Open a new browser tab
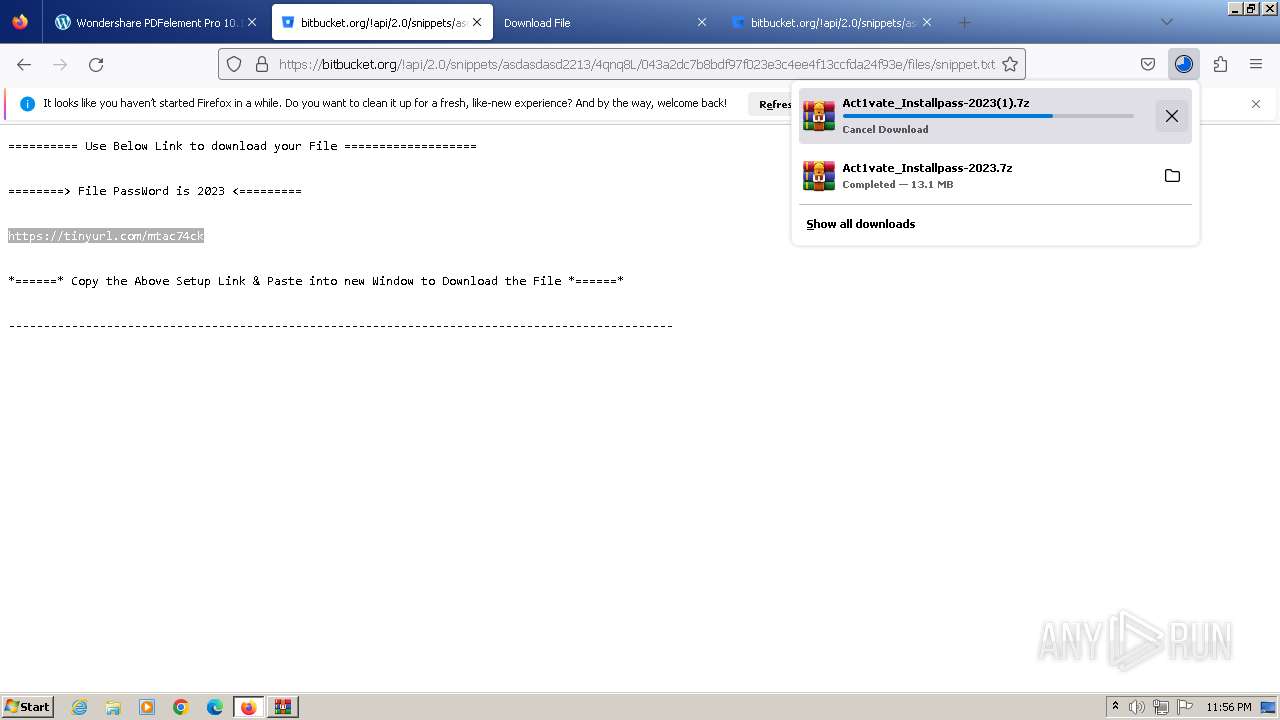This screenshot has height=720, width=1280. click(964, 22)
